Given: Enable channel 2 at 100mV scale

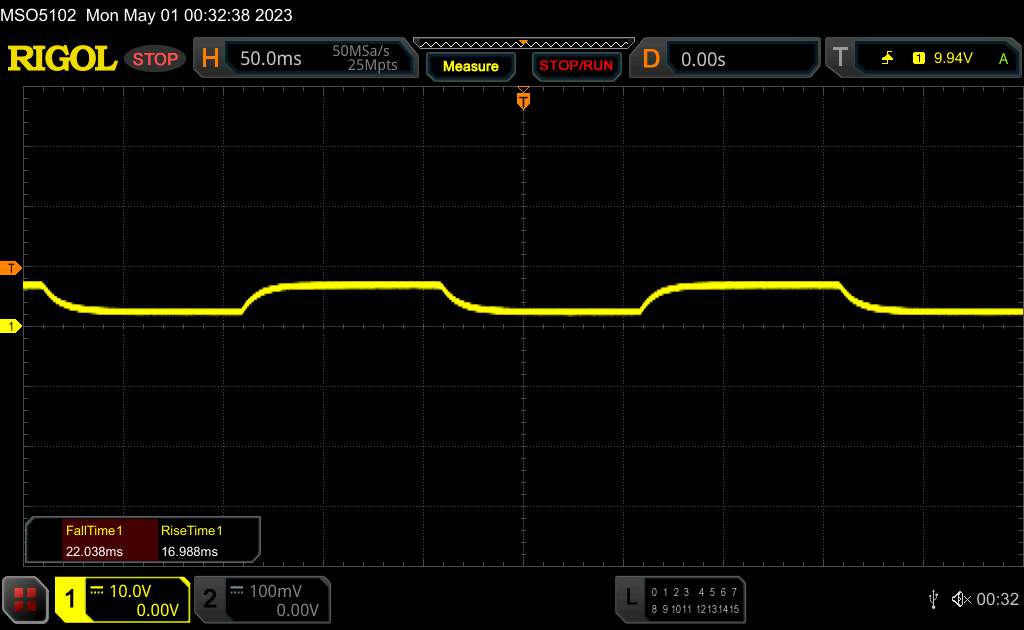Looking at the screenshot, I should point(259,598).
